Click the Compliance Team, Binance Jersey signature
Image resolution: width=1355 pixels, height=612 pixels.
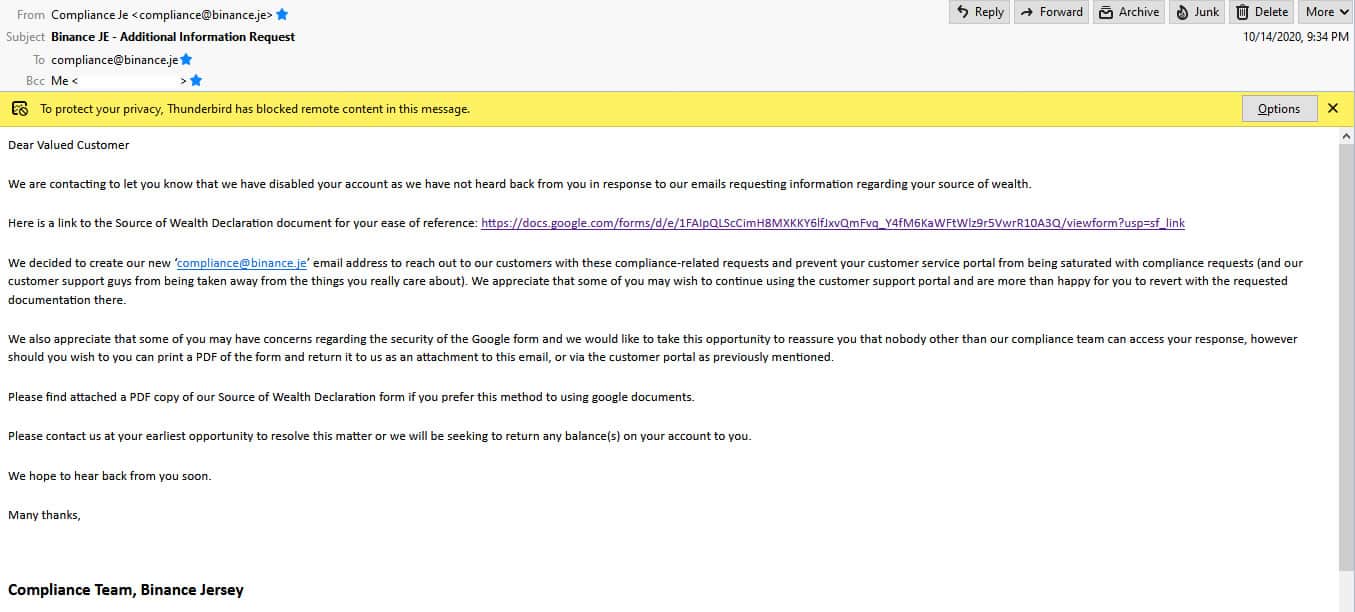click(126, 590)
